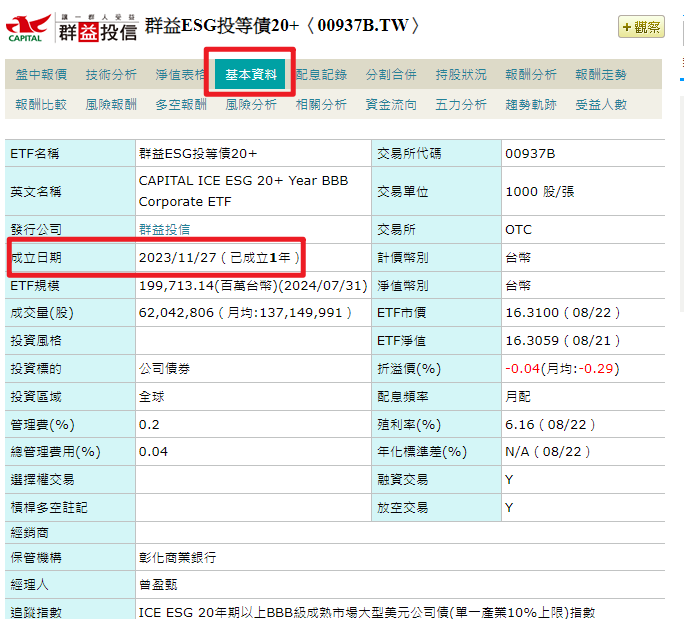Click the 群益投信 issuer company link

[x=164, y=229]
